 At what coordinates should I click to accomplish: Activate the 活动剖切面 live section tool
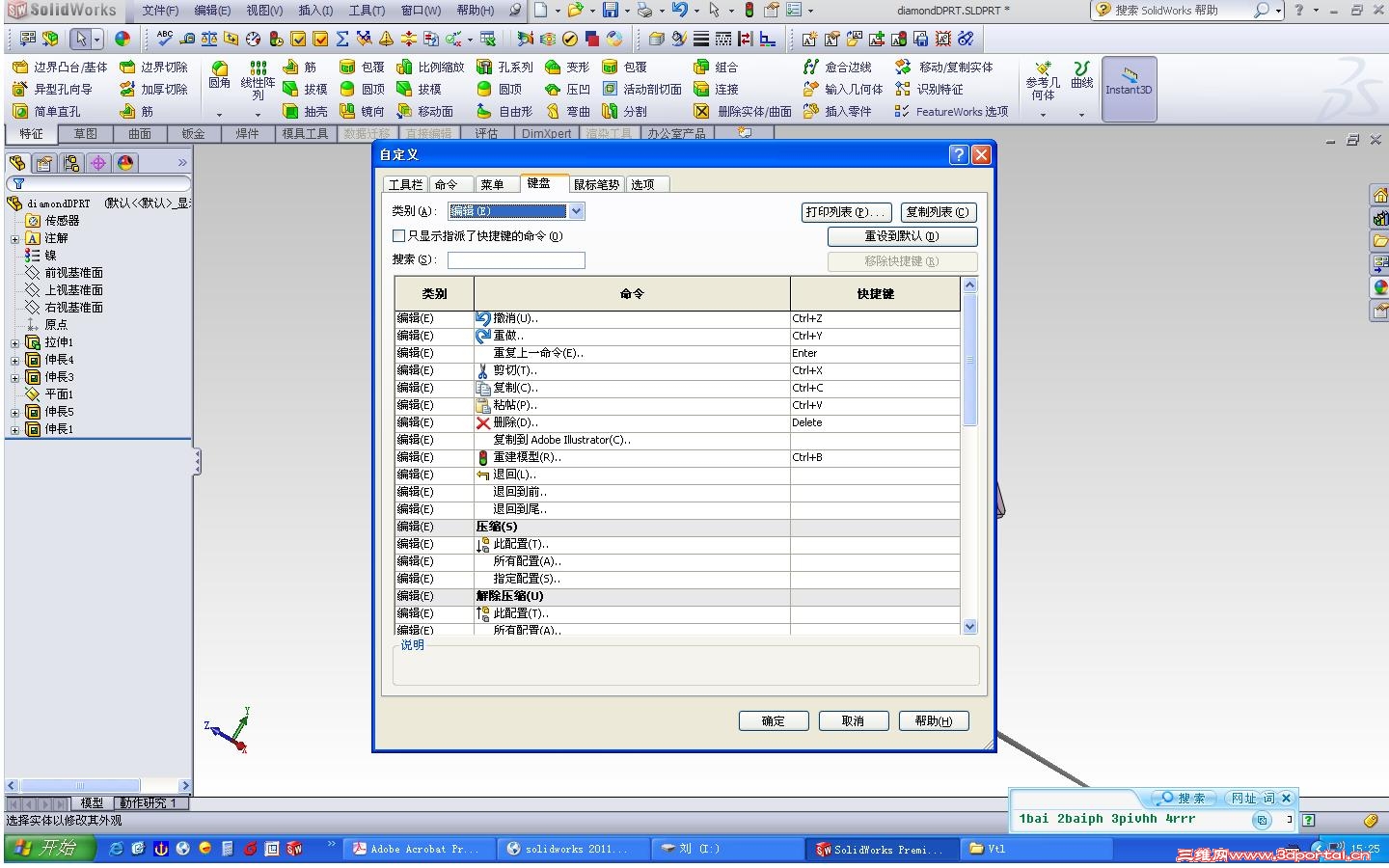(x=641, y=90)
